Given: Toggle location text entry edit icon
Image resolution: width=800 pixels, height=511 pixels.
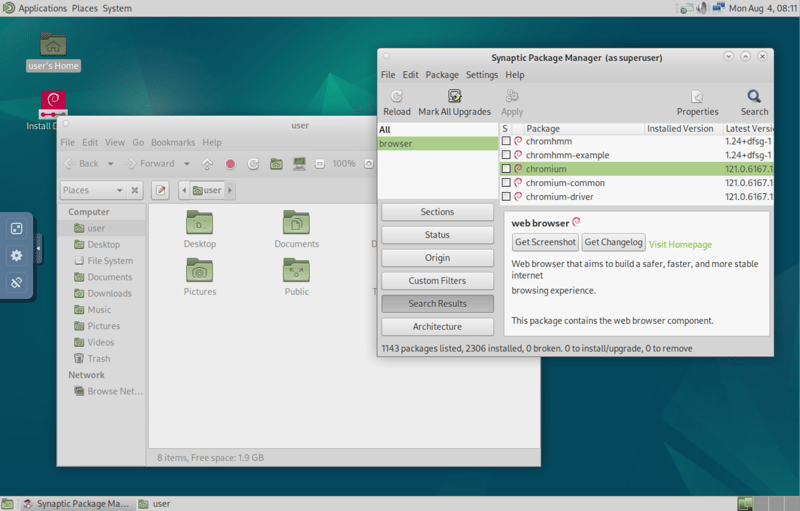Looking at the screenshot, I should click(x=161, y=190).
